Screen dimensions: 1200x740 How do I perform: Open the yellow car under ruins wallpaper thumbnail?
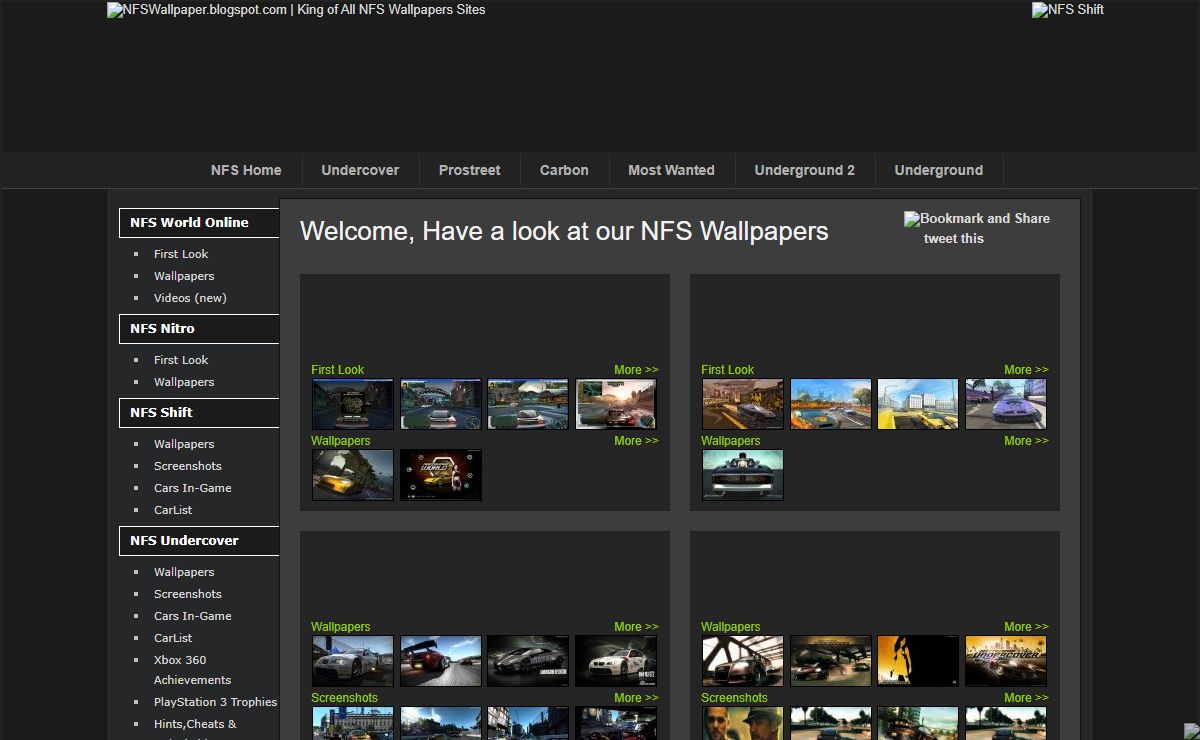pos(353,475)
